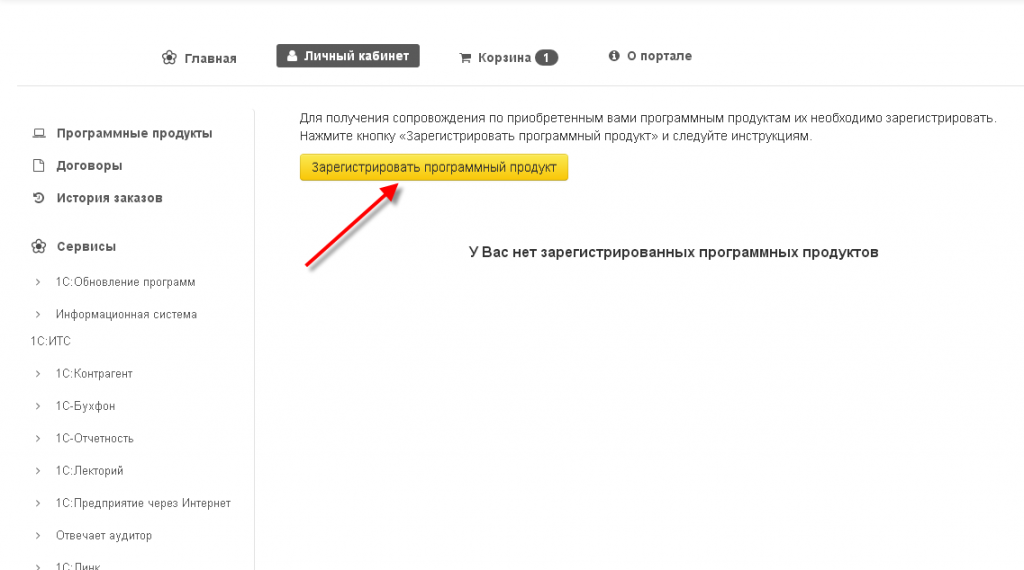Click the user icon in Личный кабинет

pos(292,56)
